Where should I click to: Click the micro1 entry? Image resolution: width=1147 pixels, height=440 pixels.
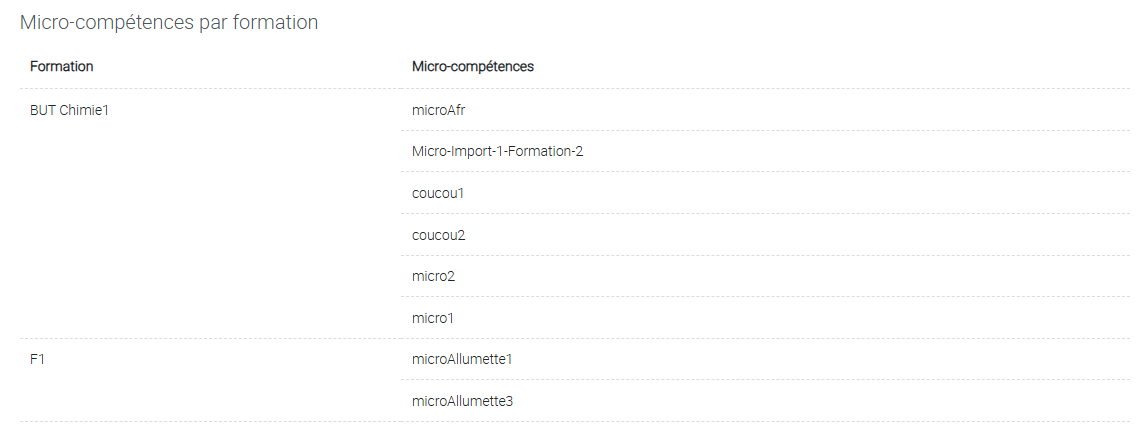[x=432, y=318]
